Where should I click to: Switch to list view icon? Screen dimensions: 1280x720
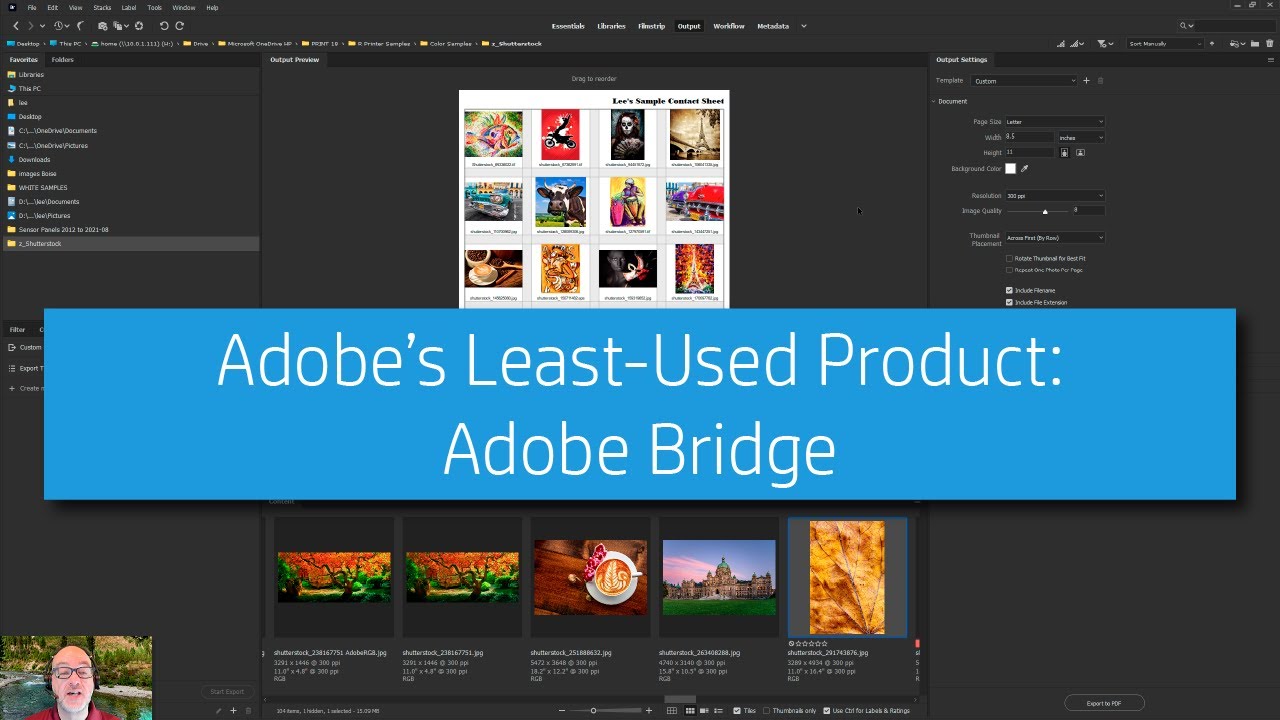click(718, 710)
